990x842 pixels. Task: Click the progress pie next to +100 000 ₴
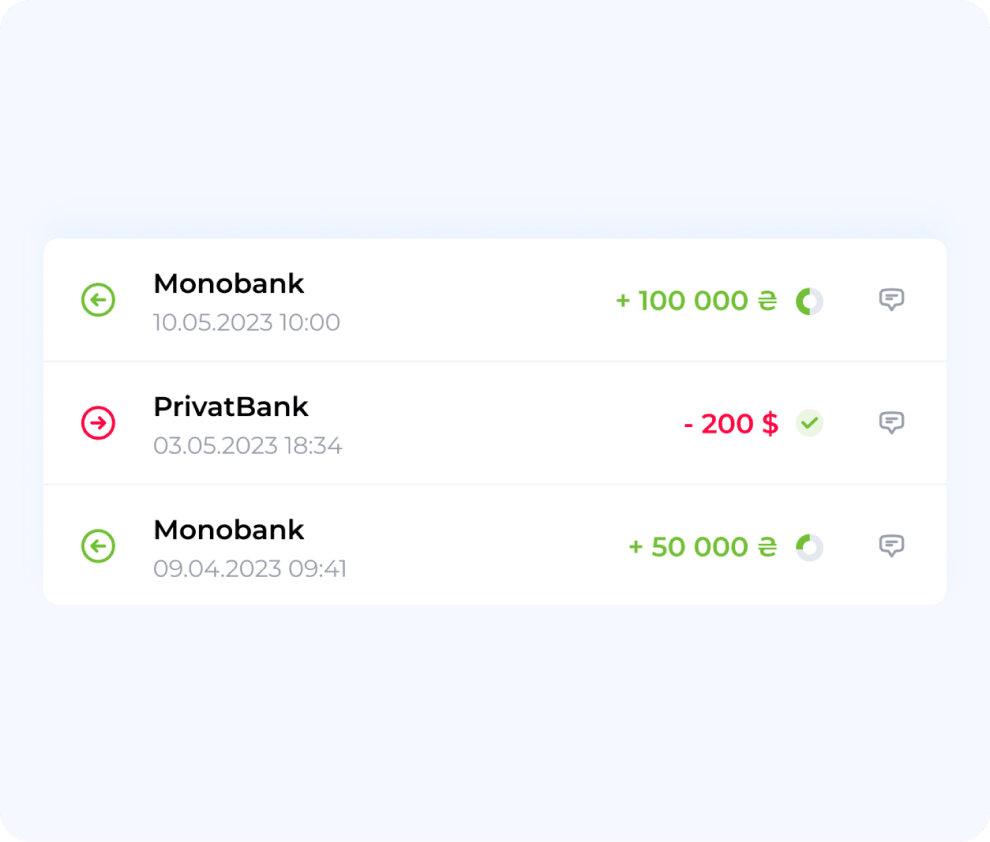point(809,301)
